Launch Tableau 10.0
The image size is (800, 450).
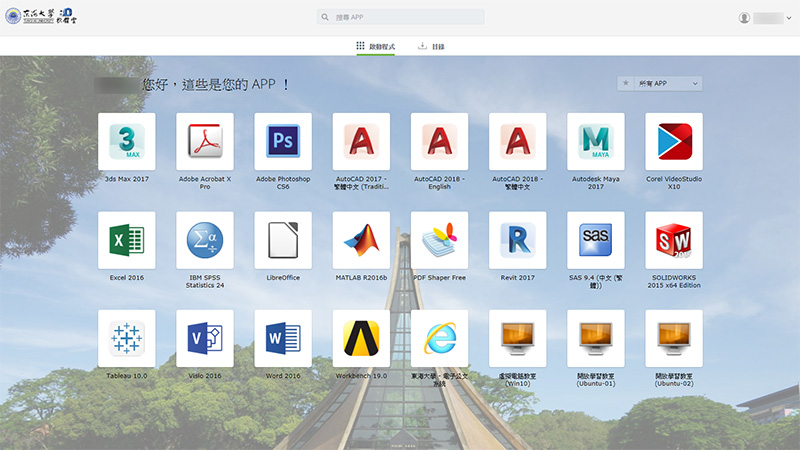127,338
